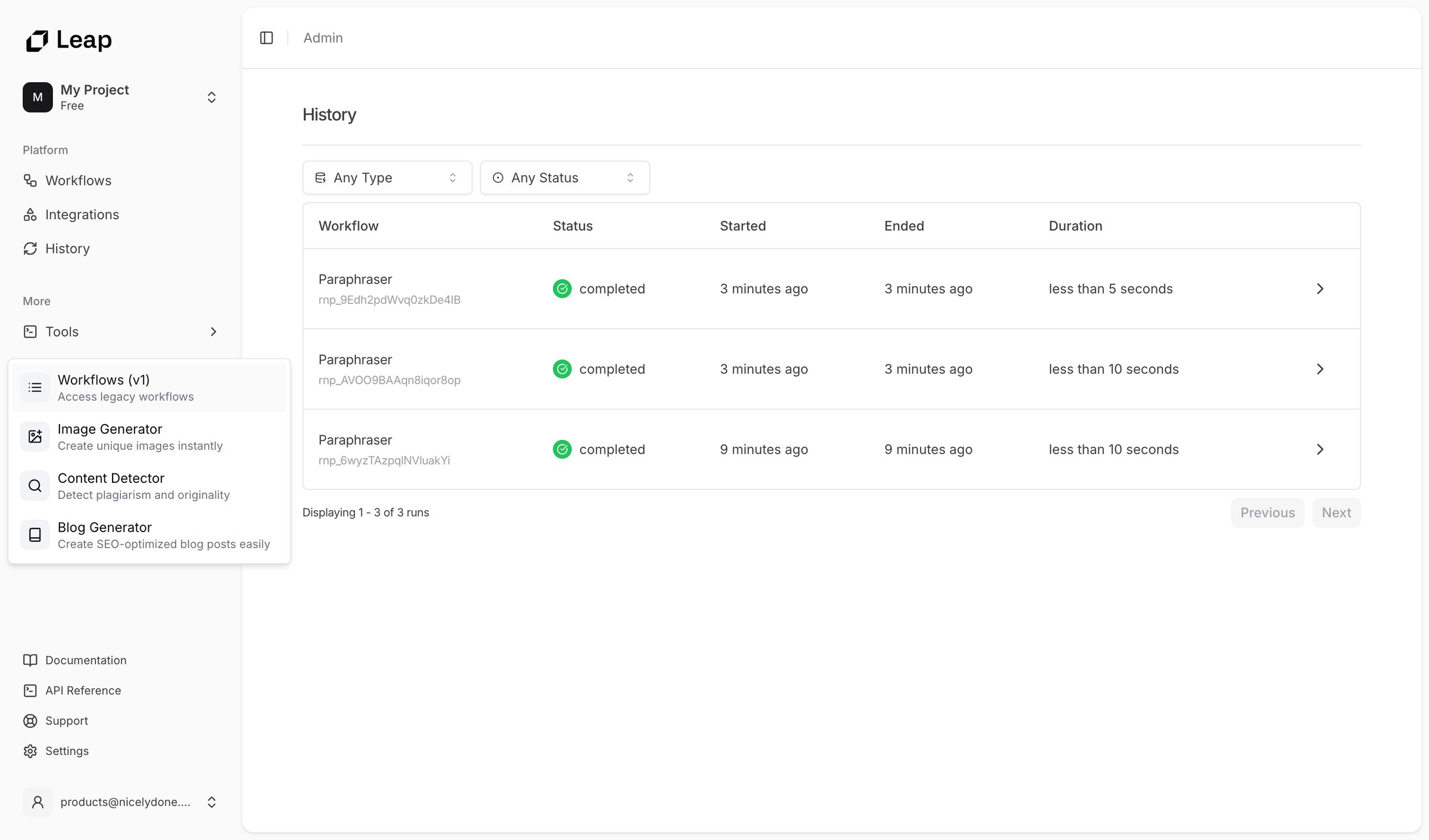Click the Settings gear icon
1429x840 pixels.
click(30, 751)
